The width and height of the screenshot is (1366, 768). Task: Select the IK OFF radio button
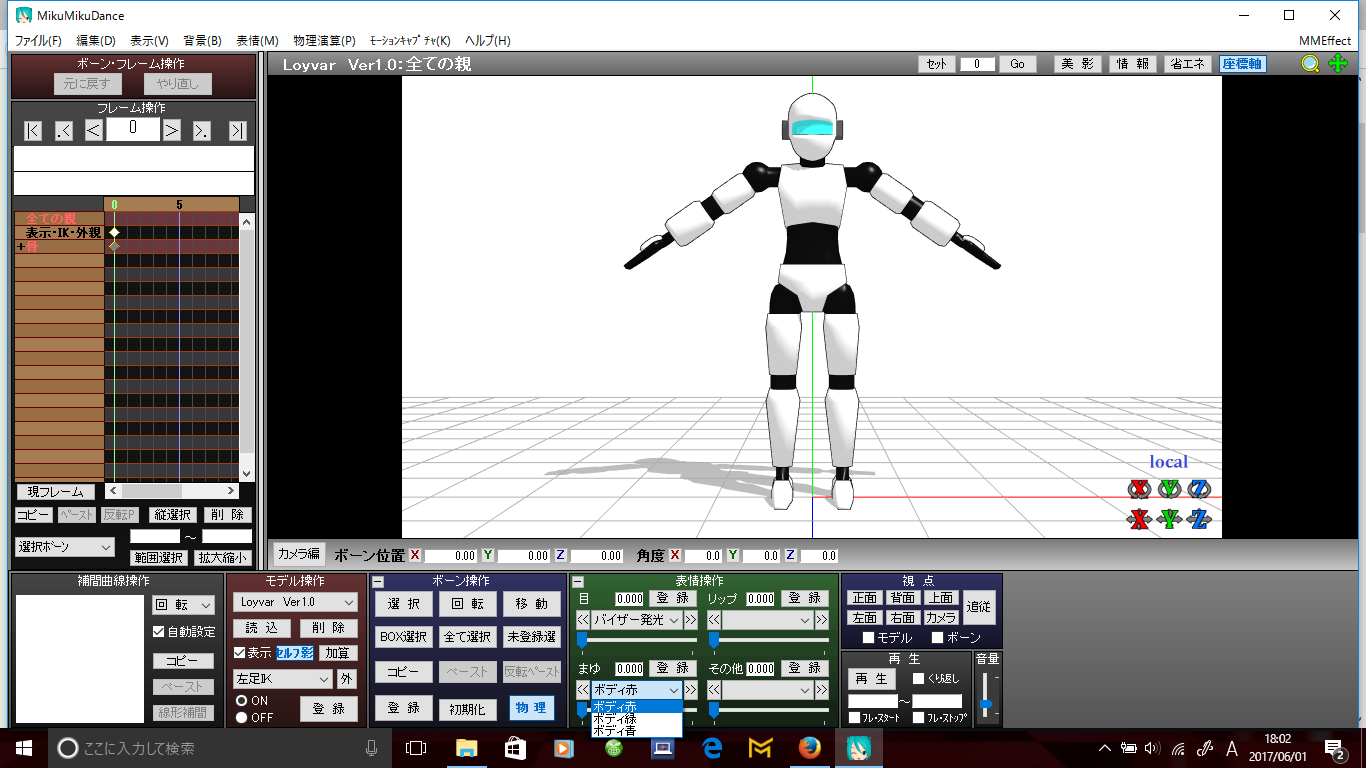coord(241,717)
